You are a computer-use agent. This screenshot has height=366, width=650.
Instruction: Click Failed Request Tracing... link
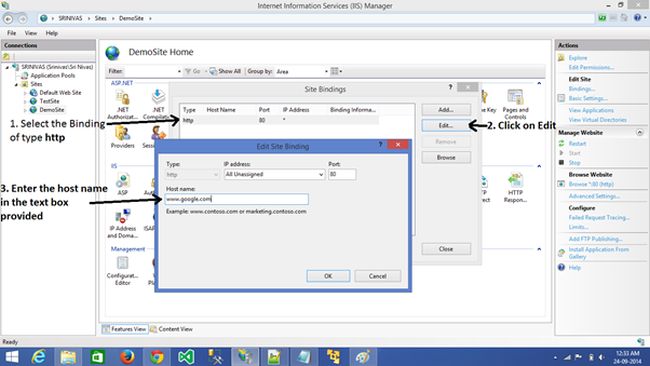tap(599, 217)
